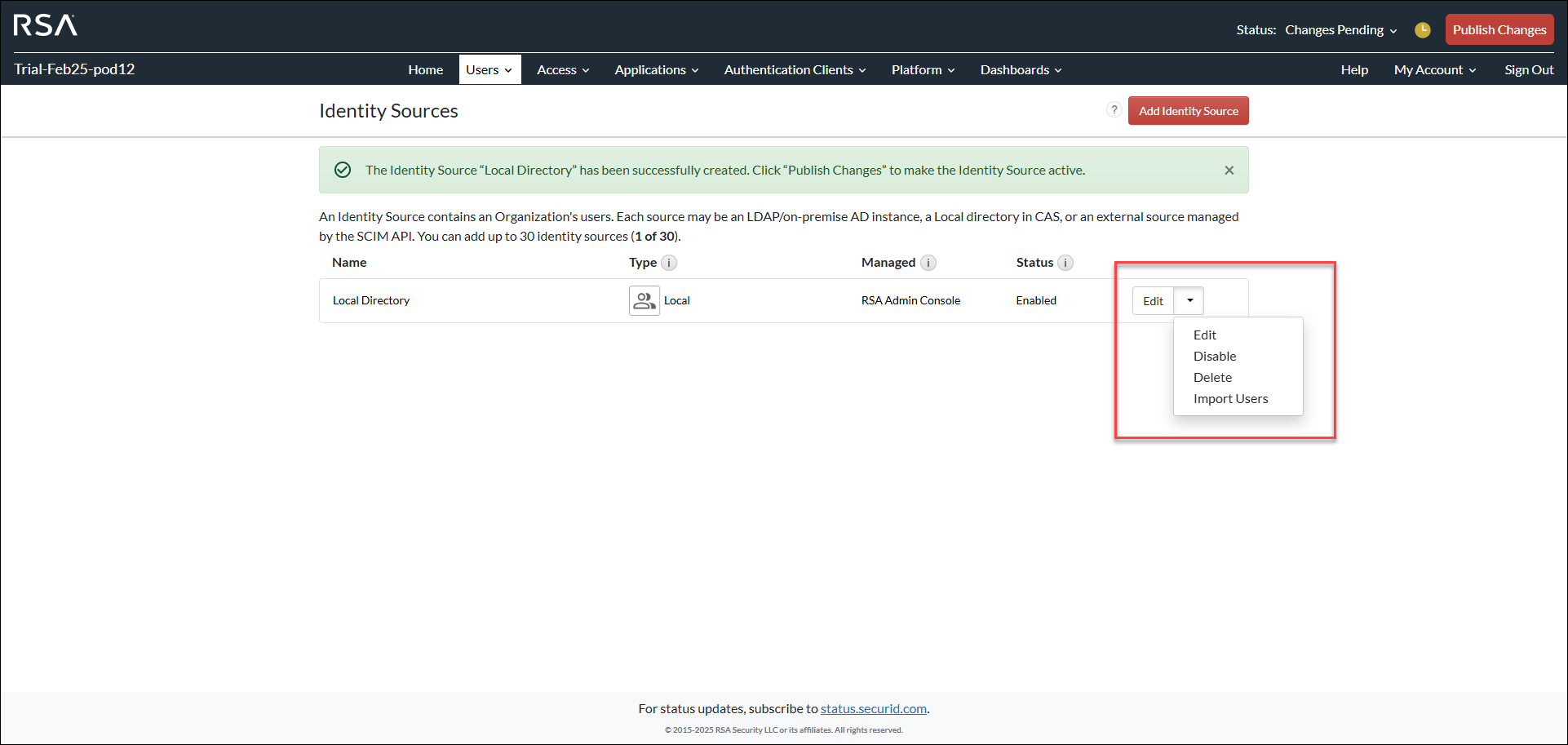
Task: Select the Local directory type icon
Action: pyautogui.click(x=644, y=300)
